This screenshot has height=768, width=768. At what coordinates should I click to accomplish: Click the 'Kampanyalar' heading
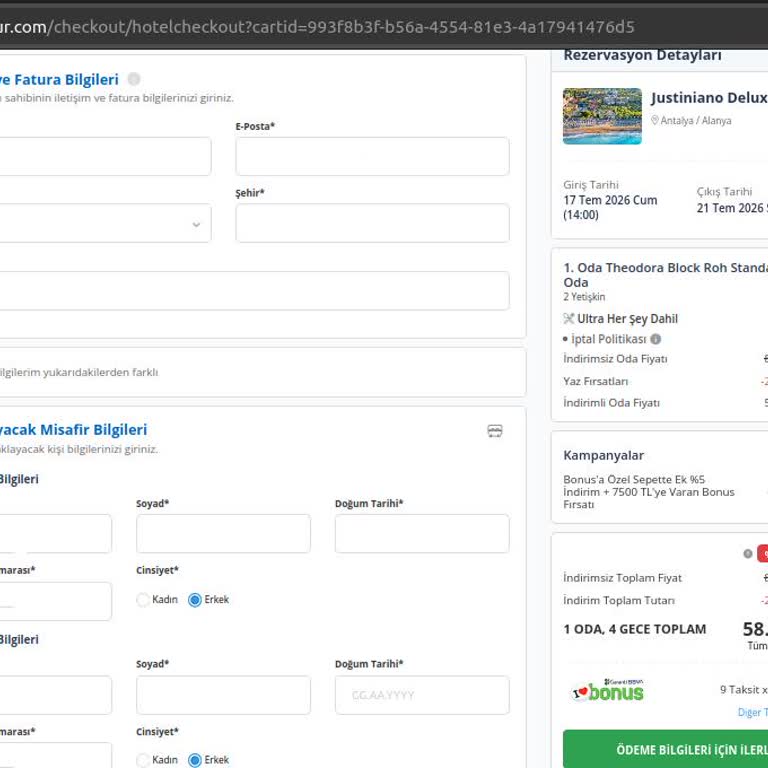(603, 456)
